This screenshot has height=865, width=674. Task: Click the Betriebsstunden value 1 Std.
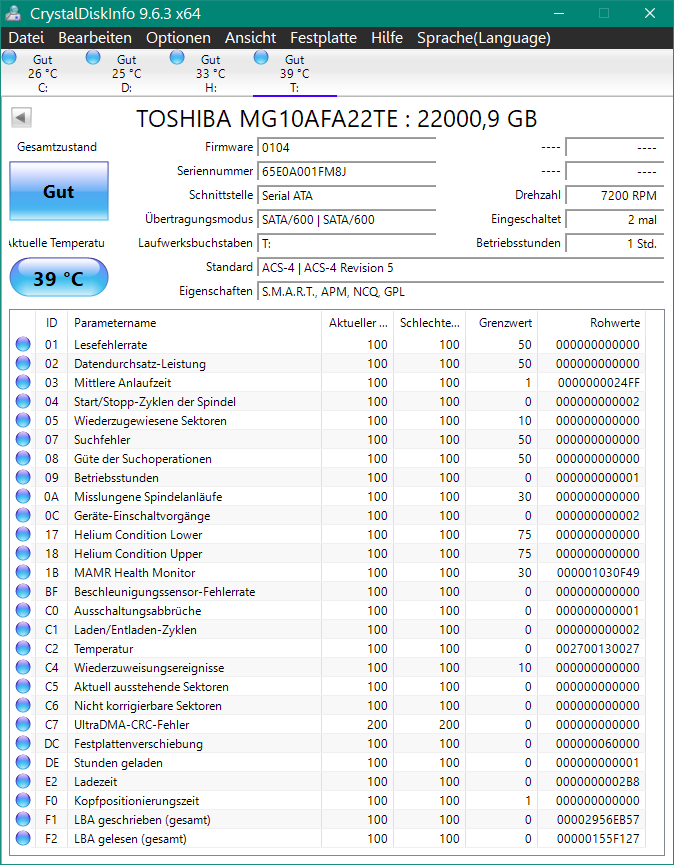pyautogui.click(x=614, y=243)
